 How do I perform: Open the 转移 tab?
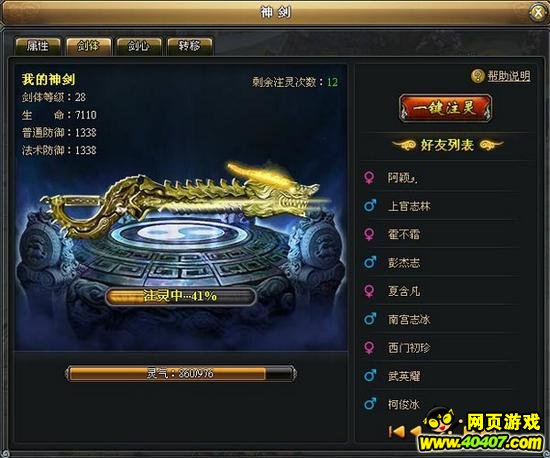189,46
